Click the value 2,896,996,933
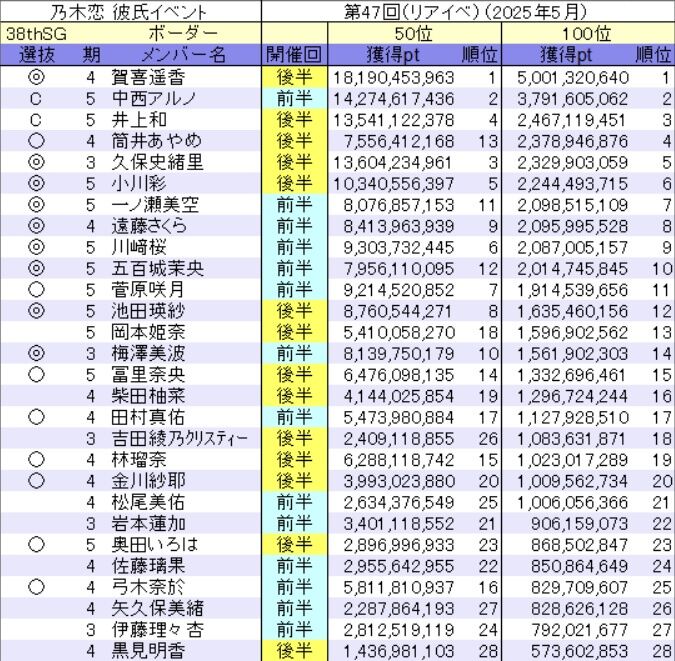 [399, 545]
